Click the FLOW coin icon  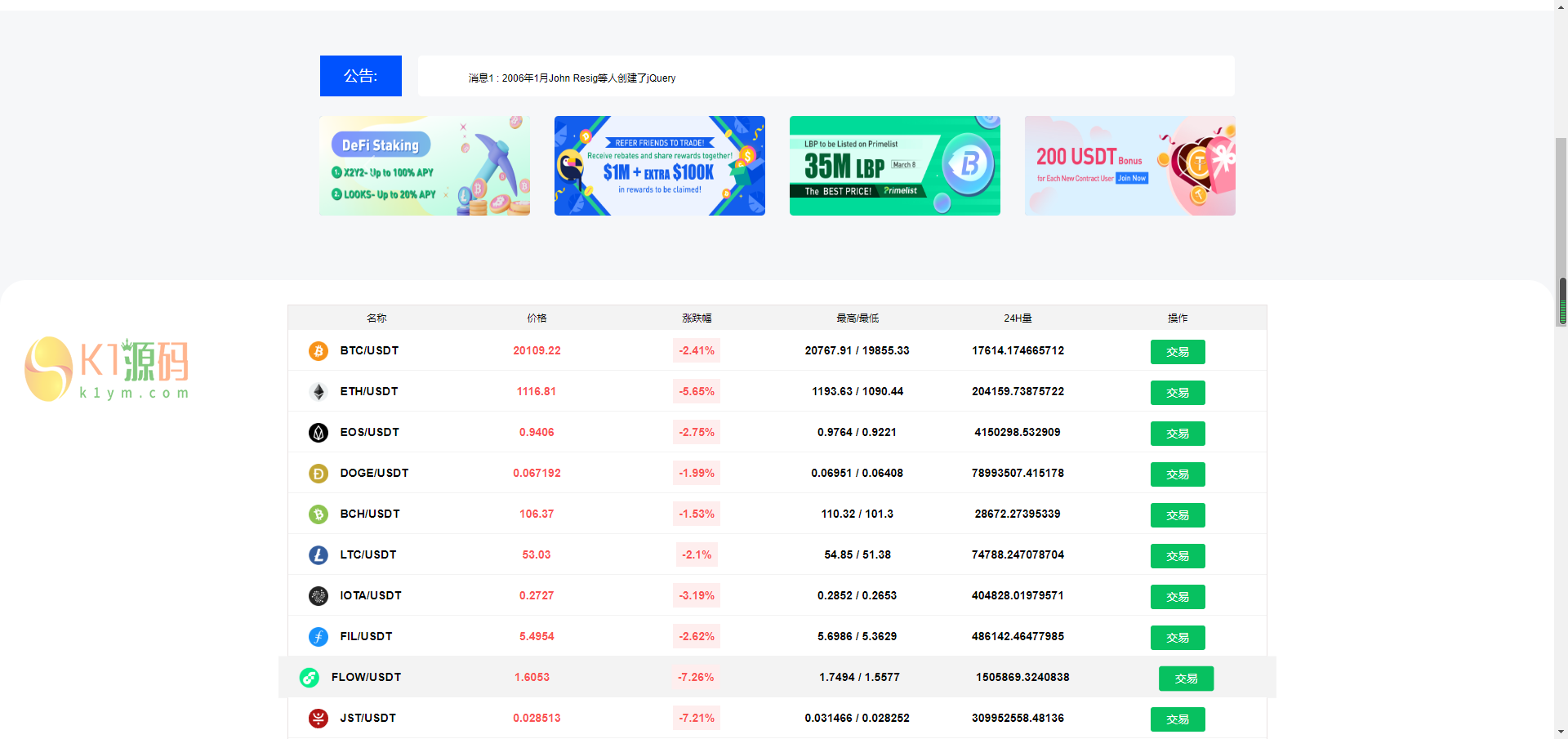310,678
